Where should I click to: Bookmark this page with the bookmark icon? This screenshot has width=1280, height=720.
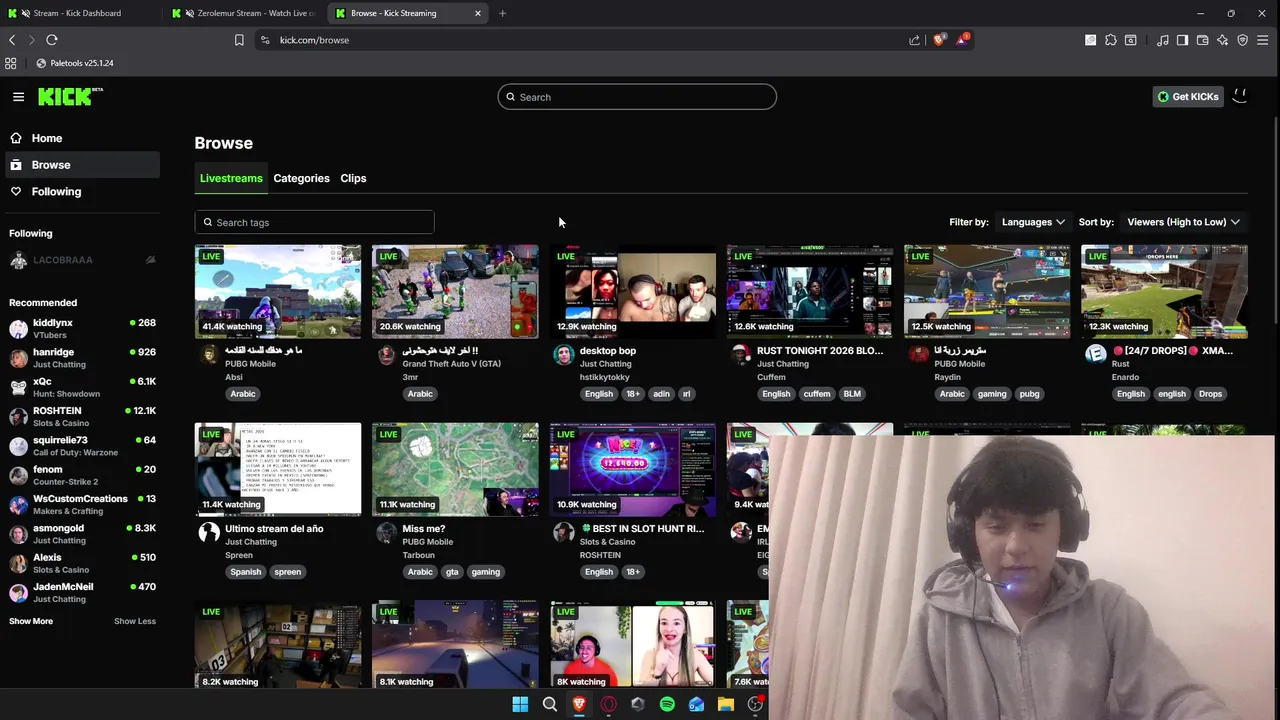pos(239,40)
